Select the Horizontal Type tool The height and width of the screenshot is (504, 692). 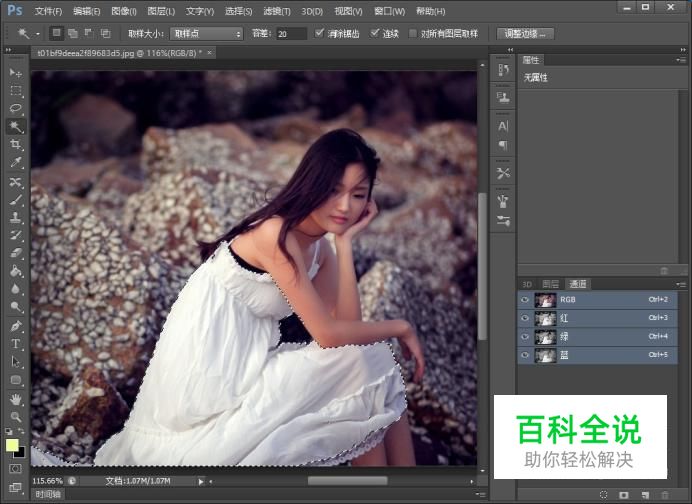tap(16, 343)
